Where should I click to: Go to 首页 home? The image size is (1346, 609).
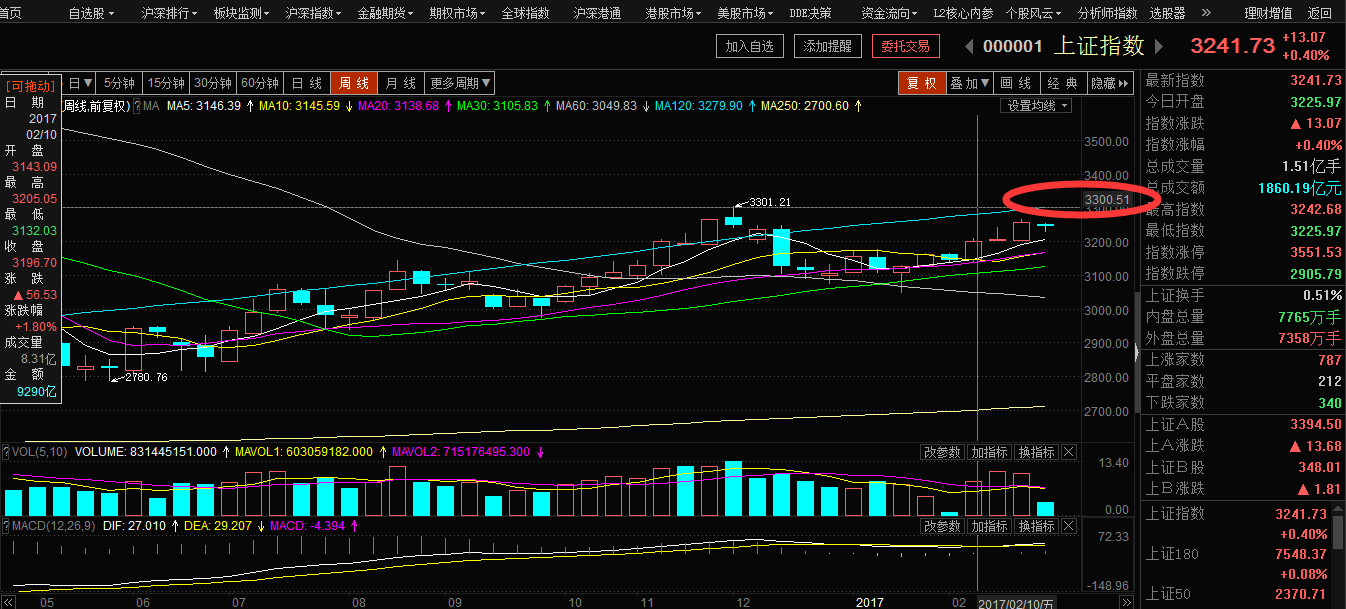click(11, 13)
